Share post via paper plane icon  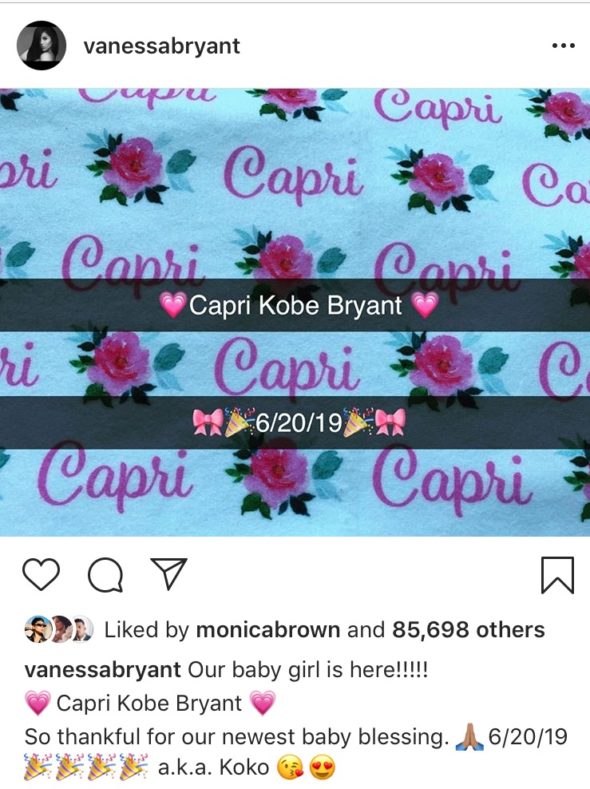169,574
